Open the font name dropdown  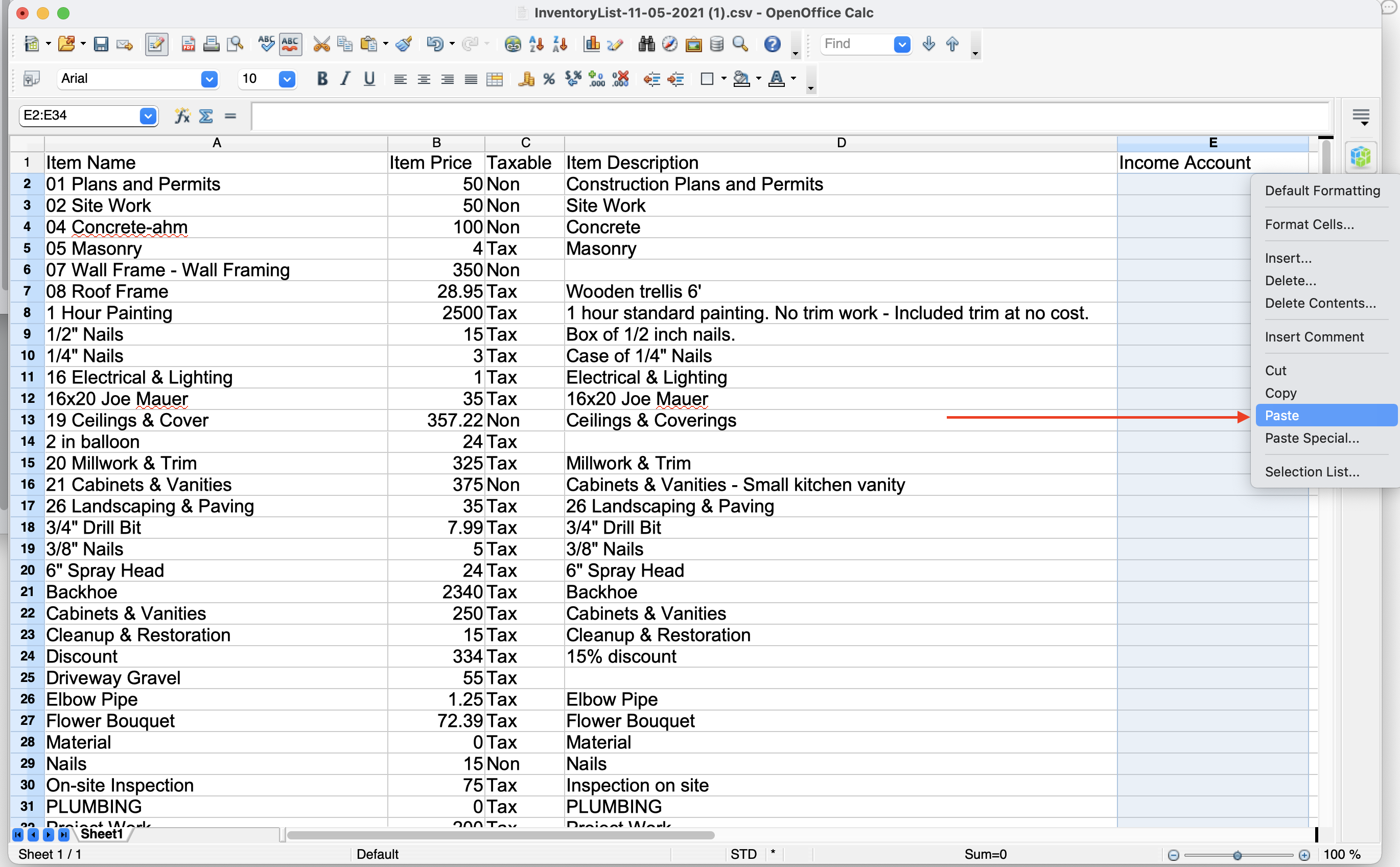209,79
